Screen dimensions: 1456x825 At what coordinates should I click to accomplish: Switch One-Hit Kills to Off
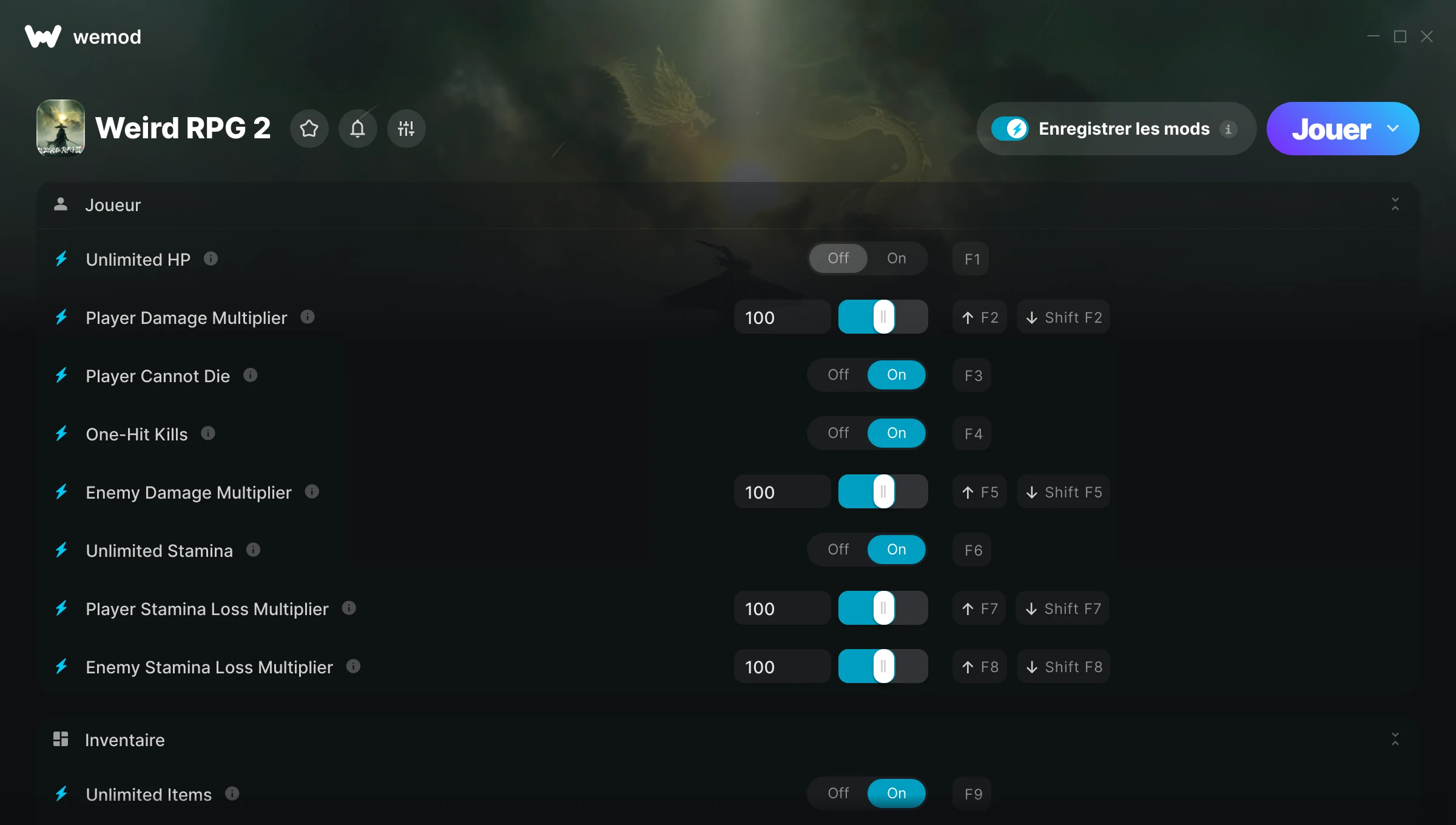(838, 433)
